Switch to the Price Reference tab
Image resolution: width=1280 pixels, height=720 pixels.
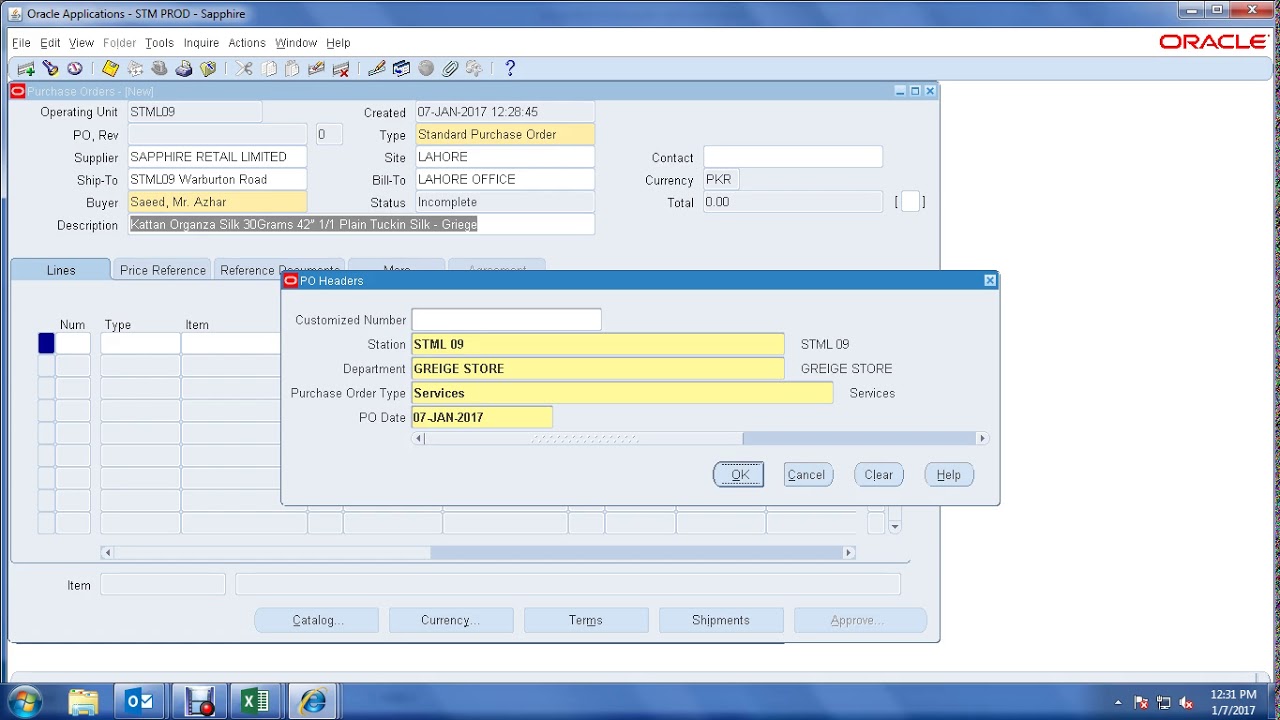click(x=163, y=270)
